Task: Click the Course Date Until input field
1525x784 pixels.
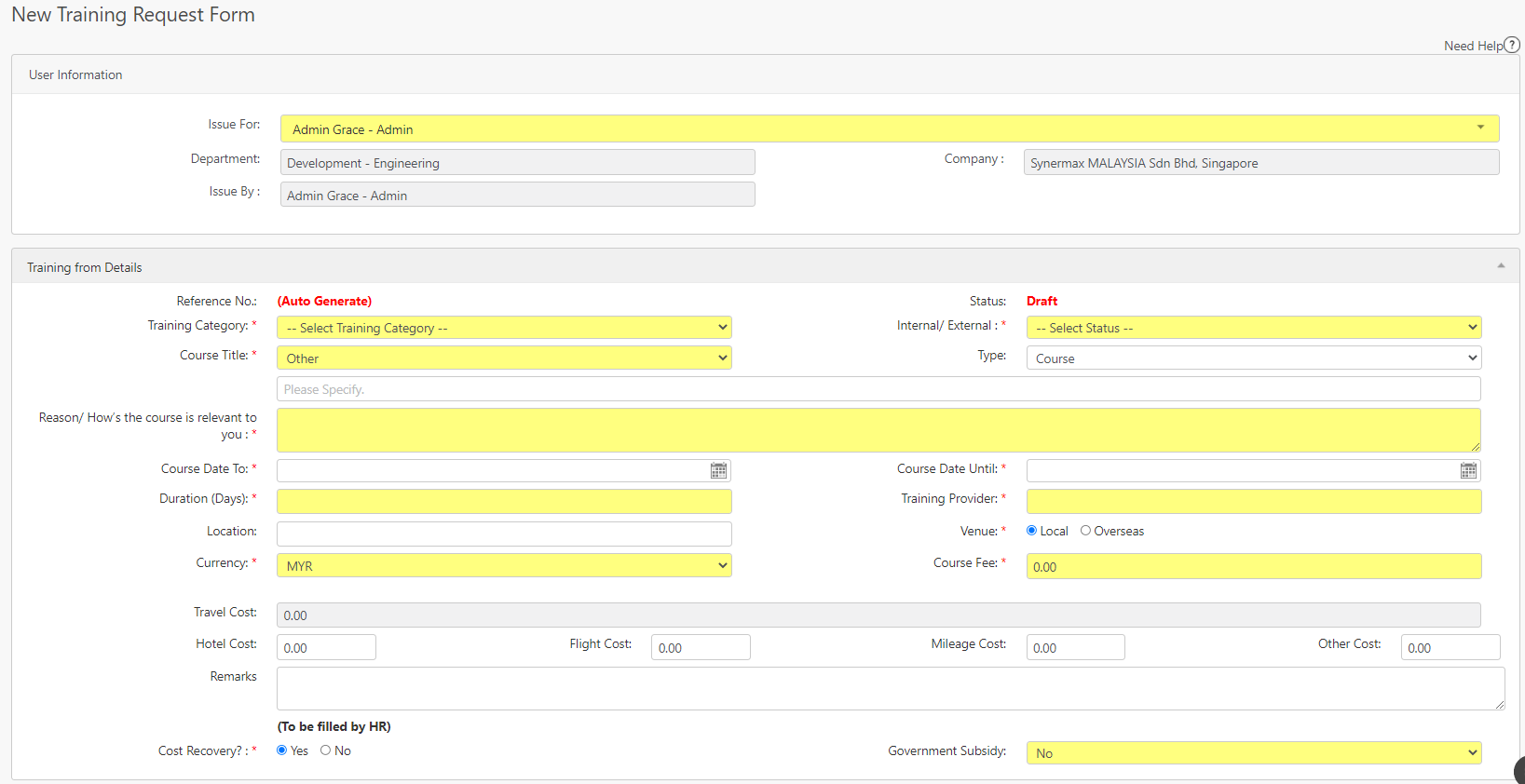Action: [1254, 470]
